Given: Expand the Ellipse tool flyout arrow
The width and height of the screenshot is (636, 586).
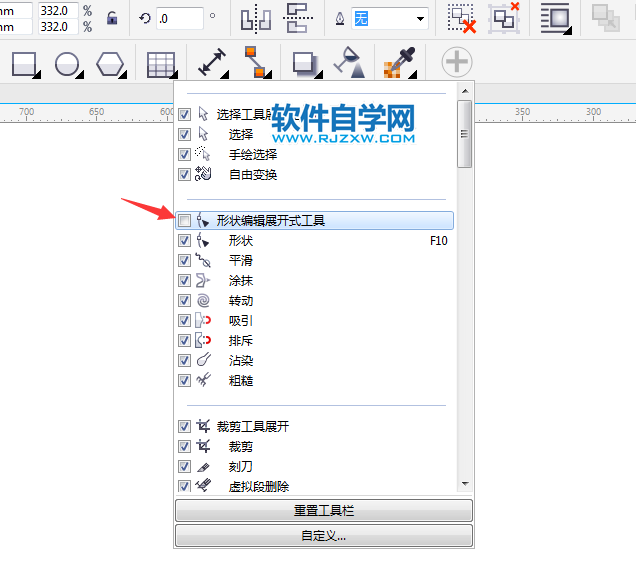Looking at the screenshot, I should 80,74.
